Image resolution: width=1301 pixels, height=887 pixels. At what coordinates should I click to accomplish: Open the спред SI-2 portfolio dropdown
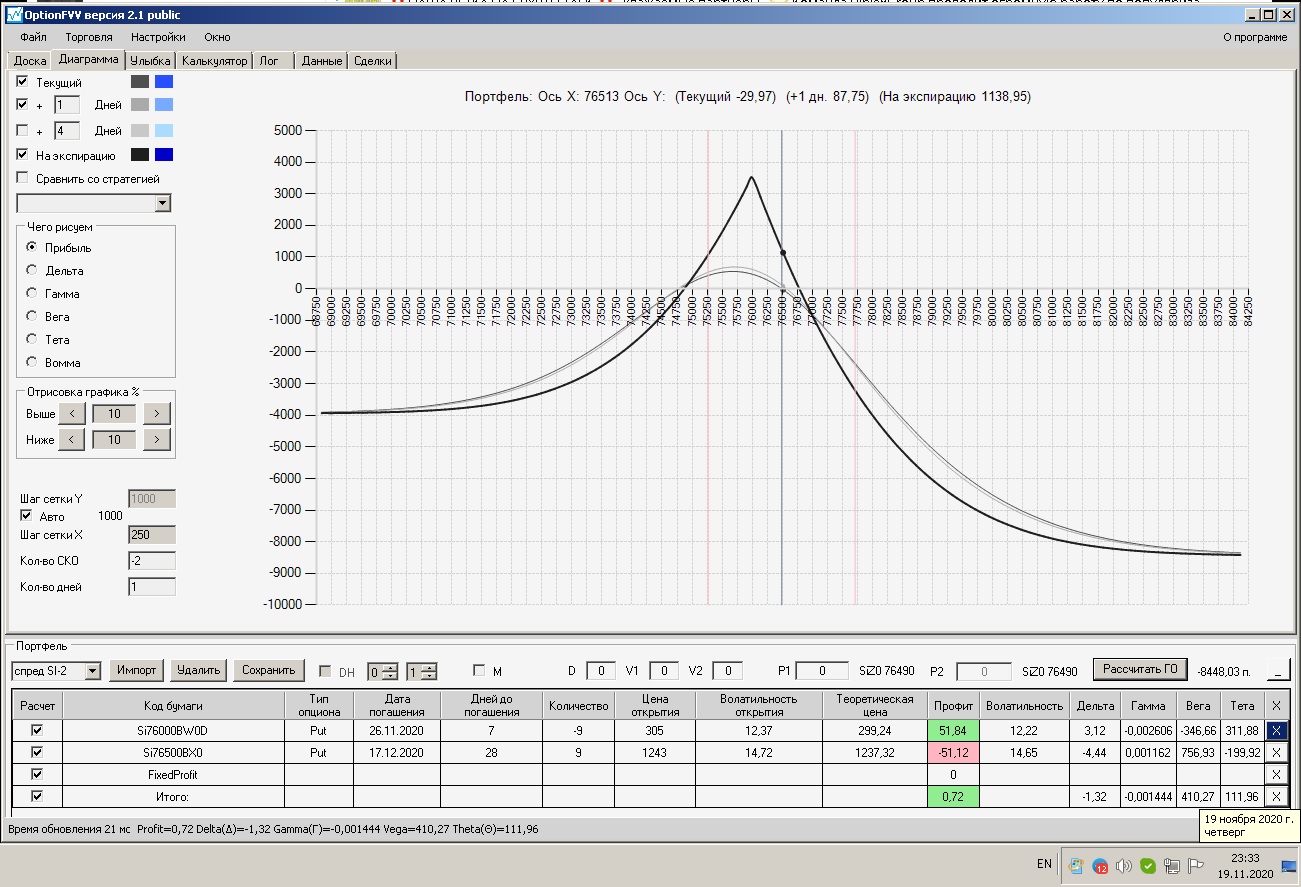(93, 671)
